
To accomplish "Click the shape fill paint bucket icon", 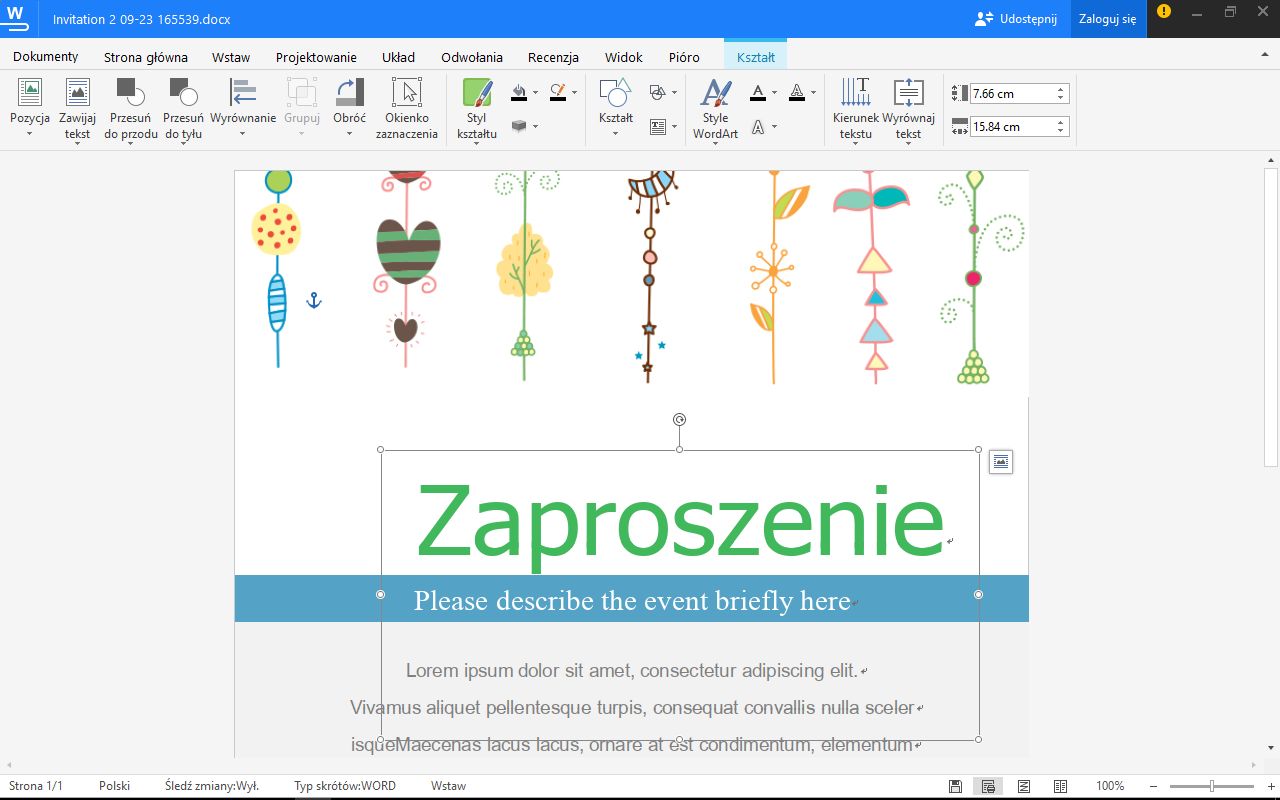I will (x=518, y=93).
